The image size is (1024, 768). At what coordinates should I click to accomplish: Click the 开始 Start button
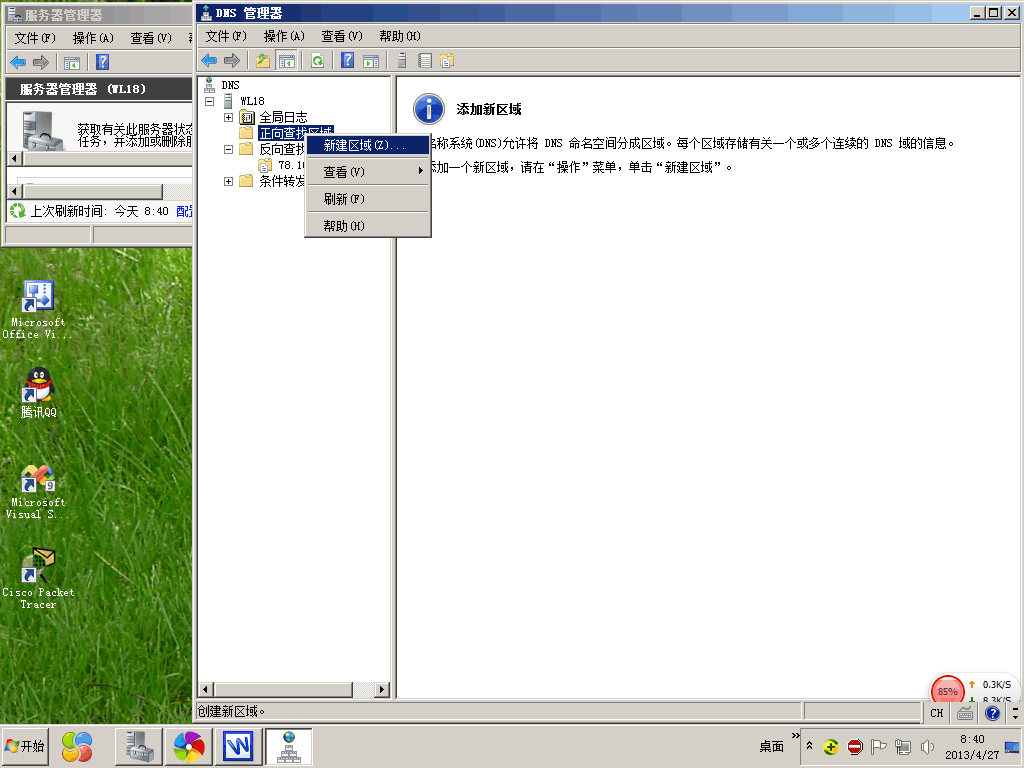pos(26,746)
